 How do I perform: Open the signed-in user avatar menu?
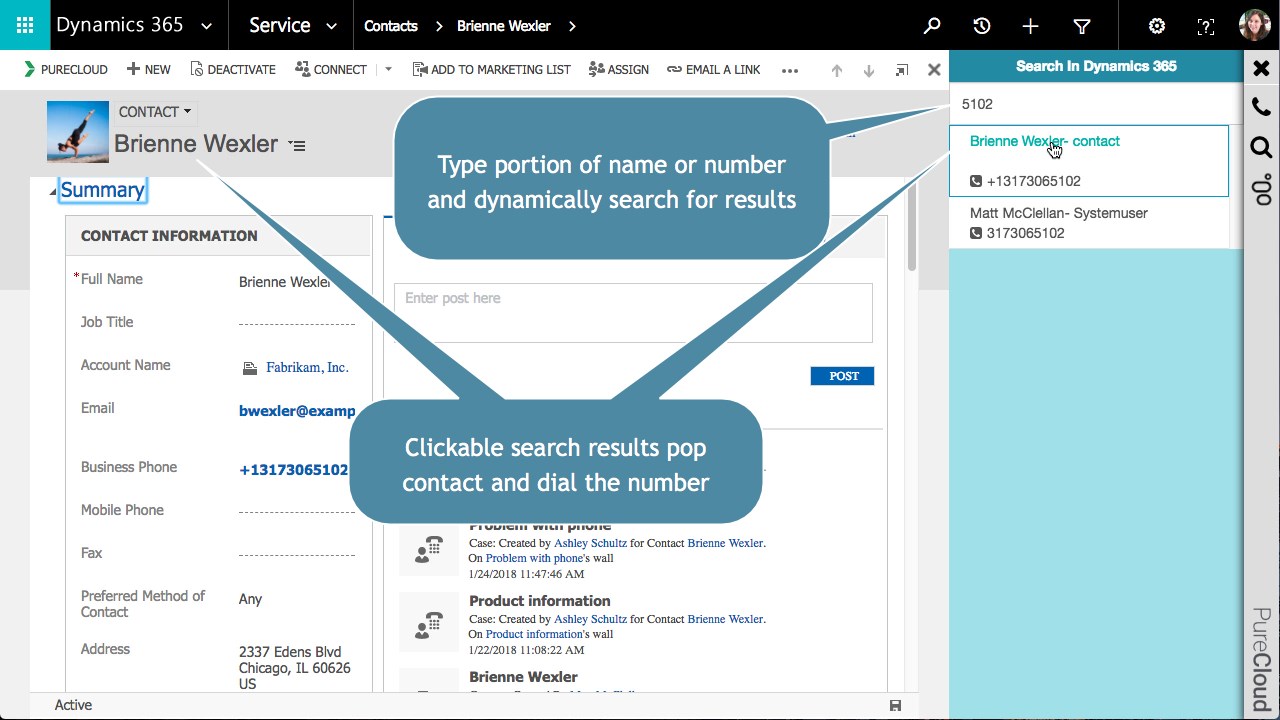[x=1255, y=26]
